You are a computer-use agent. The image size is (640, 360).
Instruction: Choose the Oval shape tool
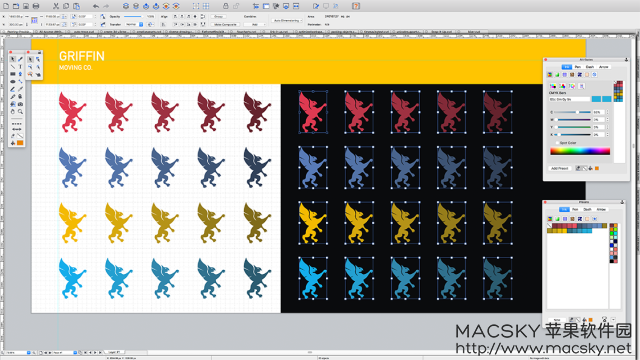[x=13, y=82]
